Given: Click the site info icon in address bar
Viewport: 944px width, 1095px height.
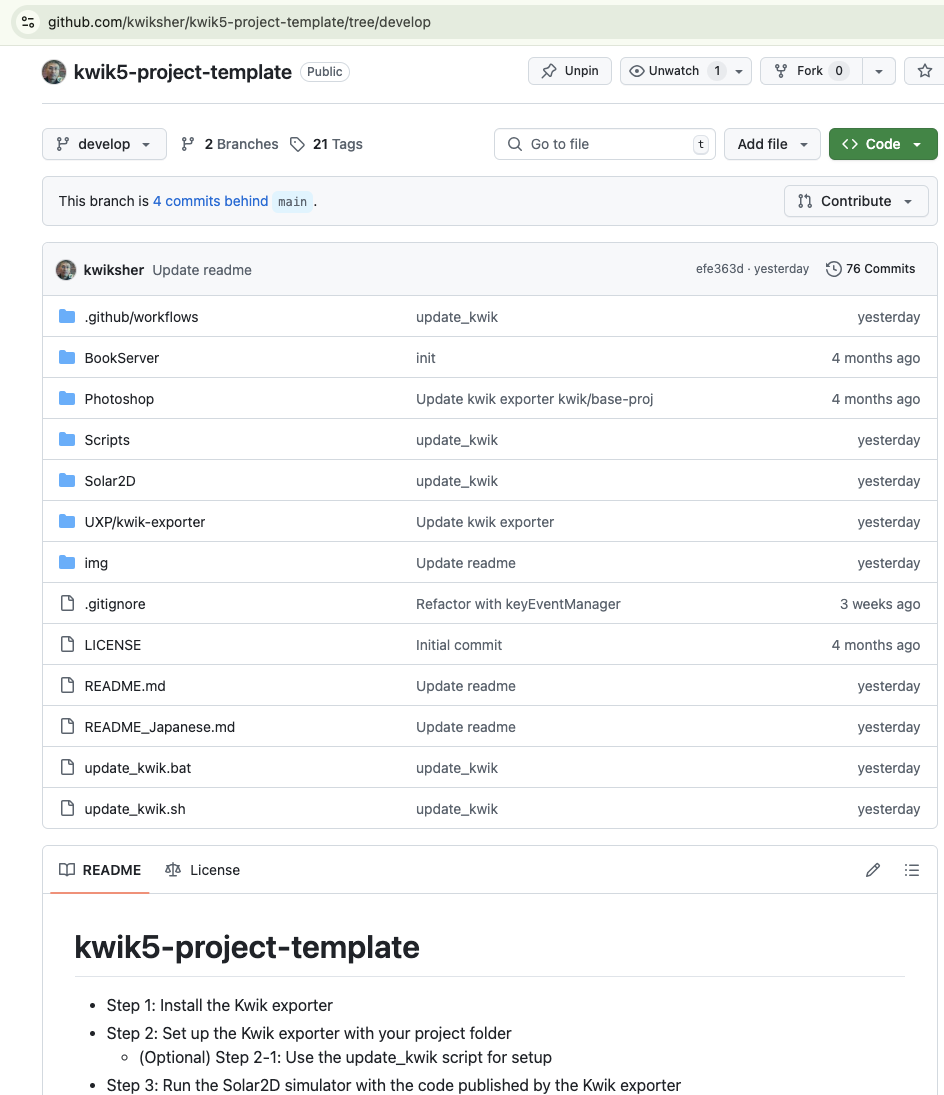Looking at the screenshot, I should point(28,22).
